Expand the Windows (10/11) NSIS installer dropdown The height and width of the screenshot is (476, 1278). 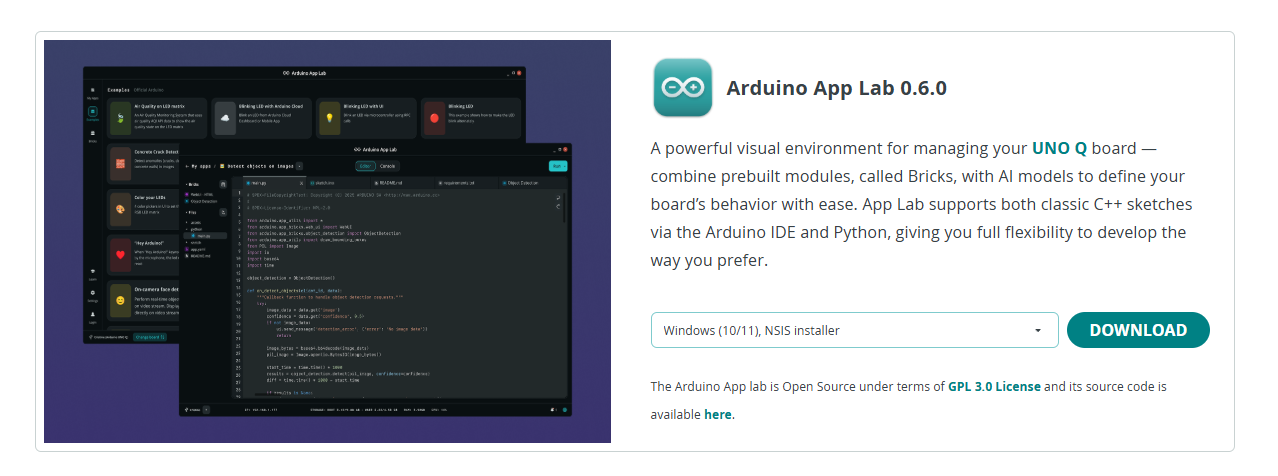pos(854,330)
